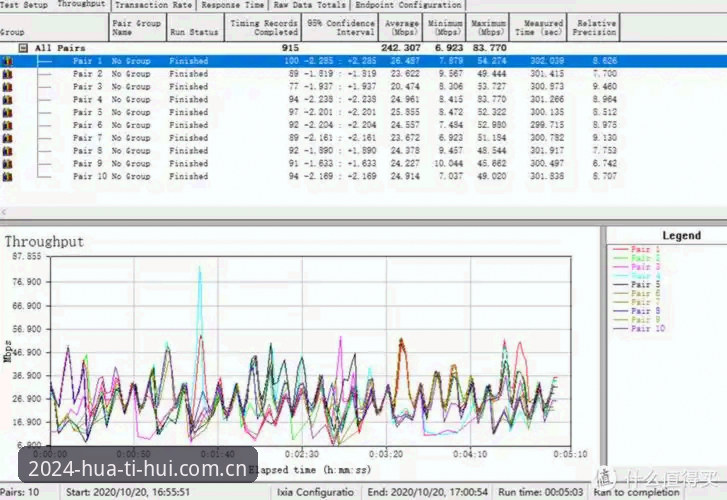Click Measured Time (sec) column header
This screenshot has width=727, height=500.
point(538,27)
